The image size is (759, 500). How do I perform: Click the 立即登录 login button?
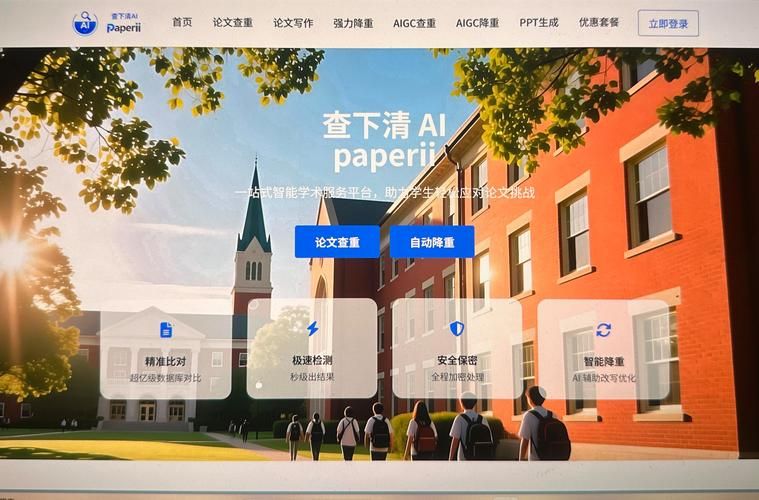point(668,23)
